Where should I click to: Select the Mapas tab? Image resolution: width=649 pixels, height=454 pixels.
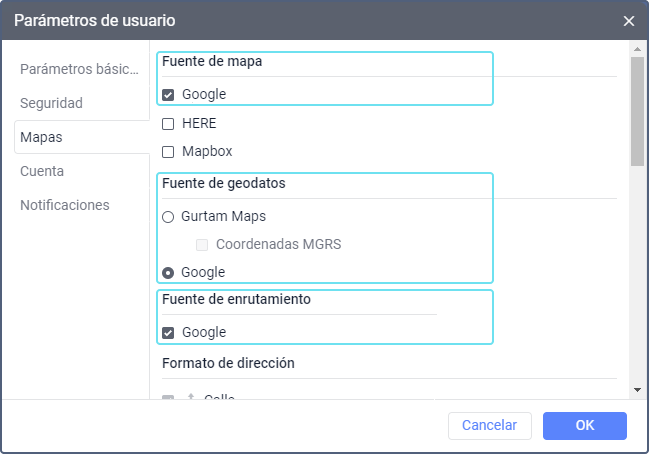point(41,137)
